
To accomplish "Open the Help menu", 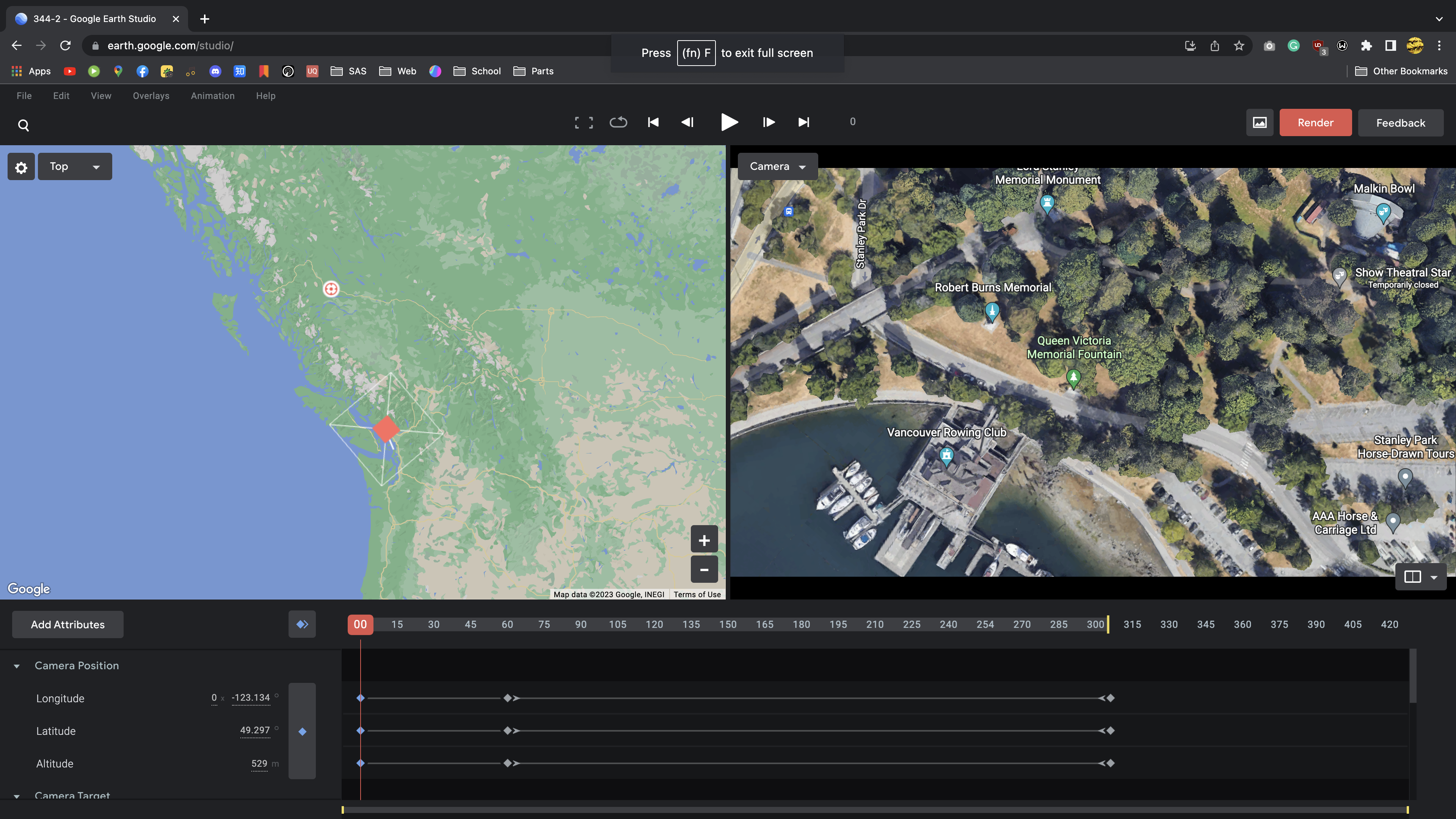I will tap(266, 96).
